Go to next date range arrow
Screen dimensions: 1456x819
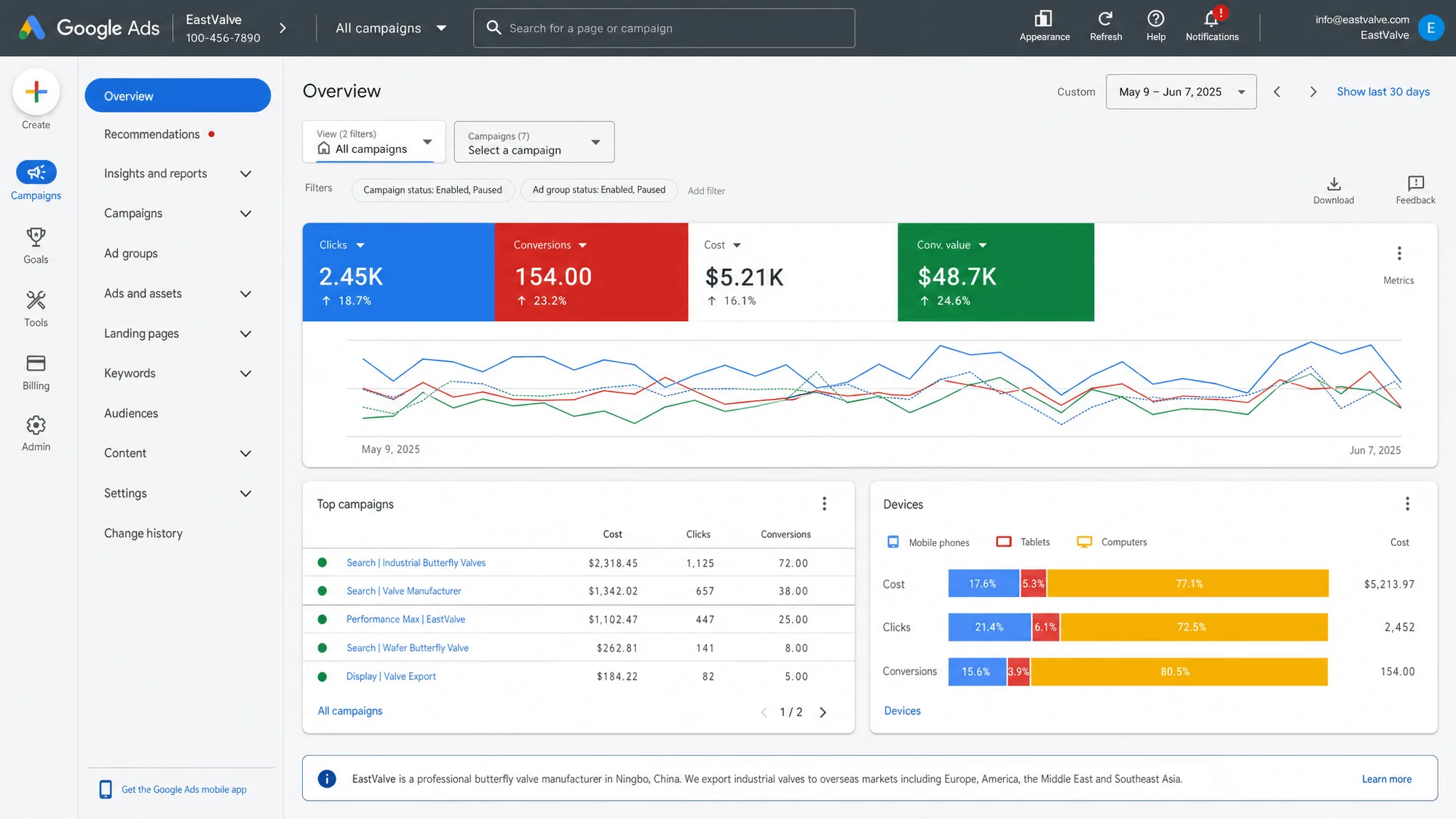pyautogui.click(x=1313, y=92)
